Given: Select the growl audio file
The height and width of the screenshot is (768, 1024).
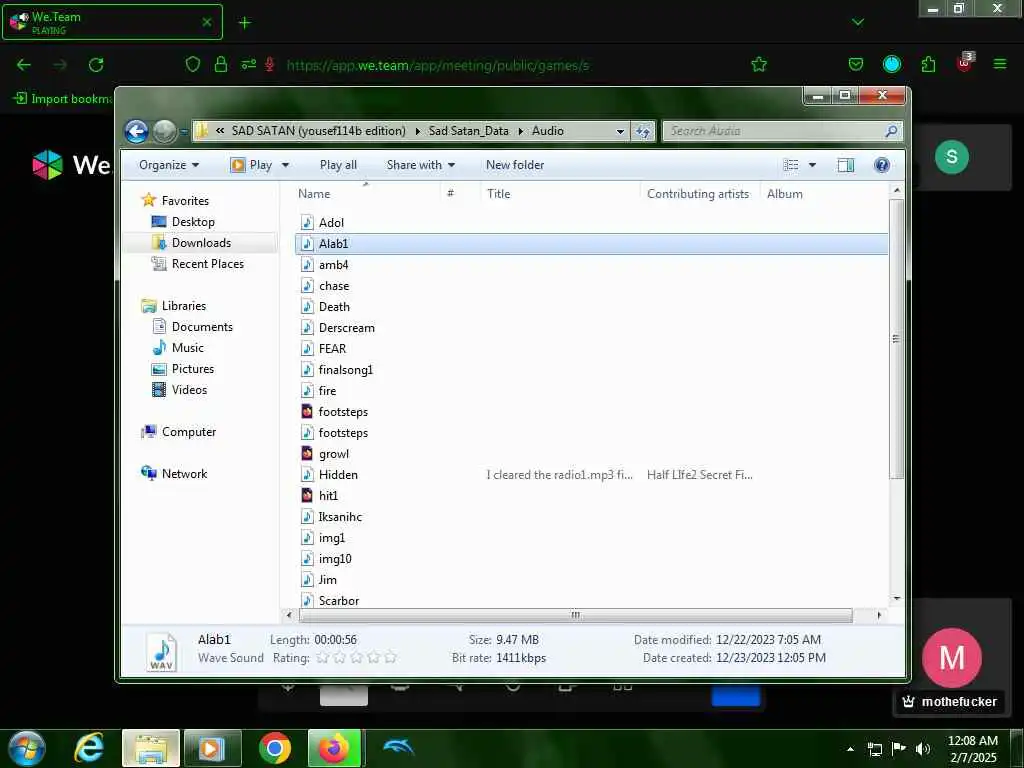Looking at the screenshot, I should (334, 454).
